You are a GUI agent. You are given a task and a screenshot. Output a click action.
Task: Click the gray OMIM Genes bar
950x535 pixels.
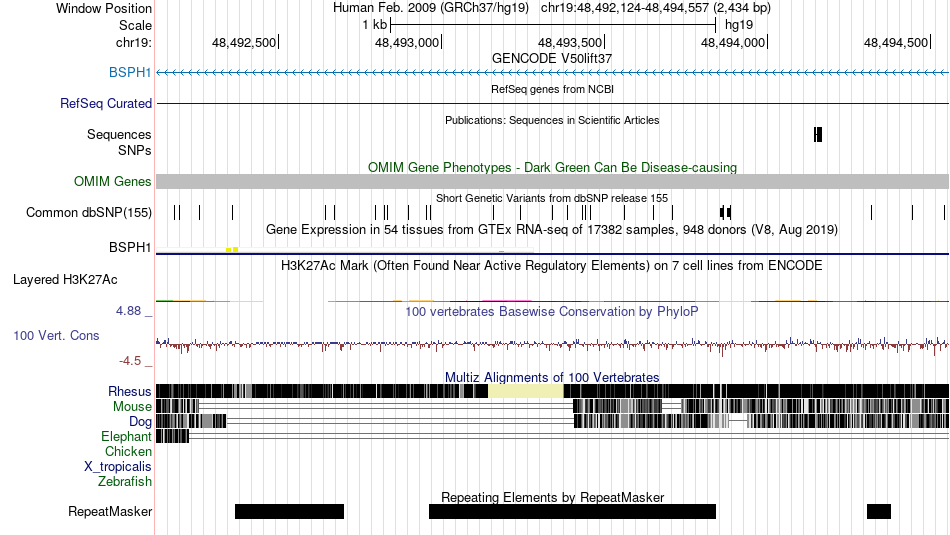click(x=552, y=182)
